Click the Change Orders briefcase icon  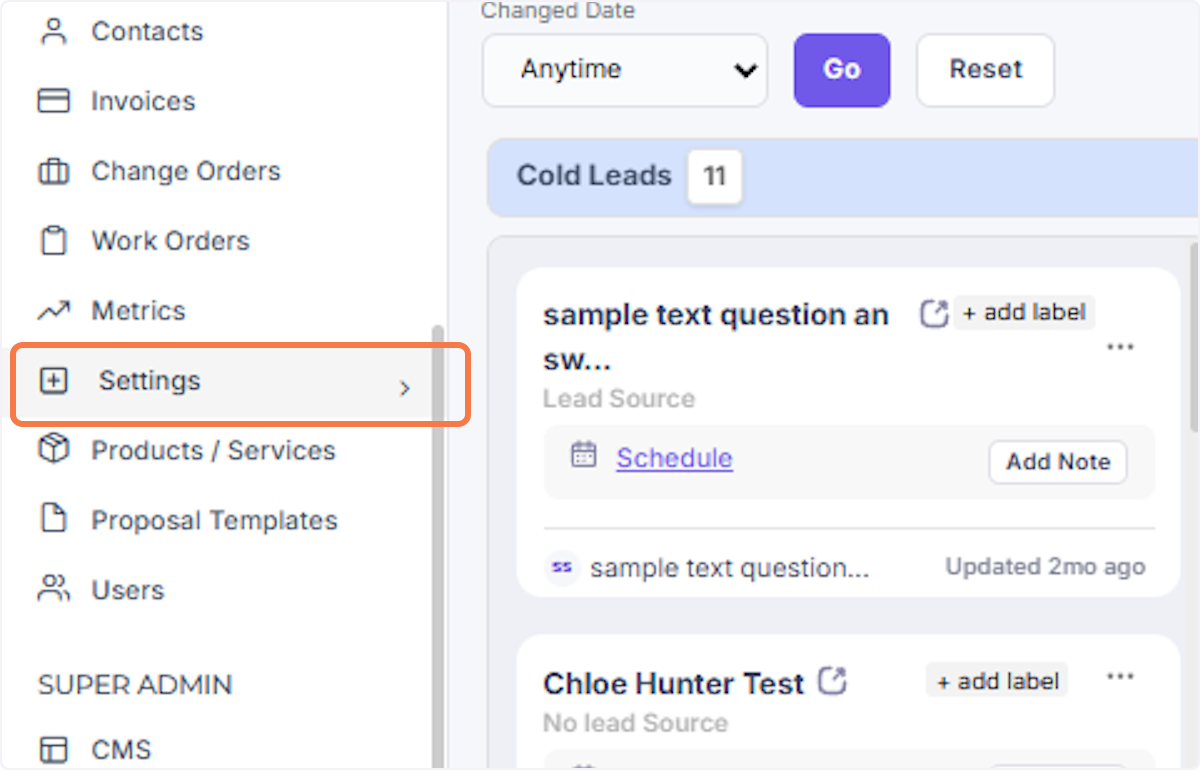pyautogui.click(x=53, y=171)
